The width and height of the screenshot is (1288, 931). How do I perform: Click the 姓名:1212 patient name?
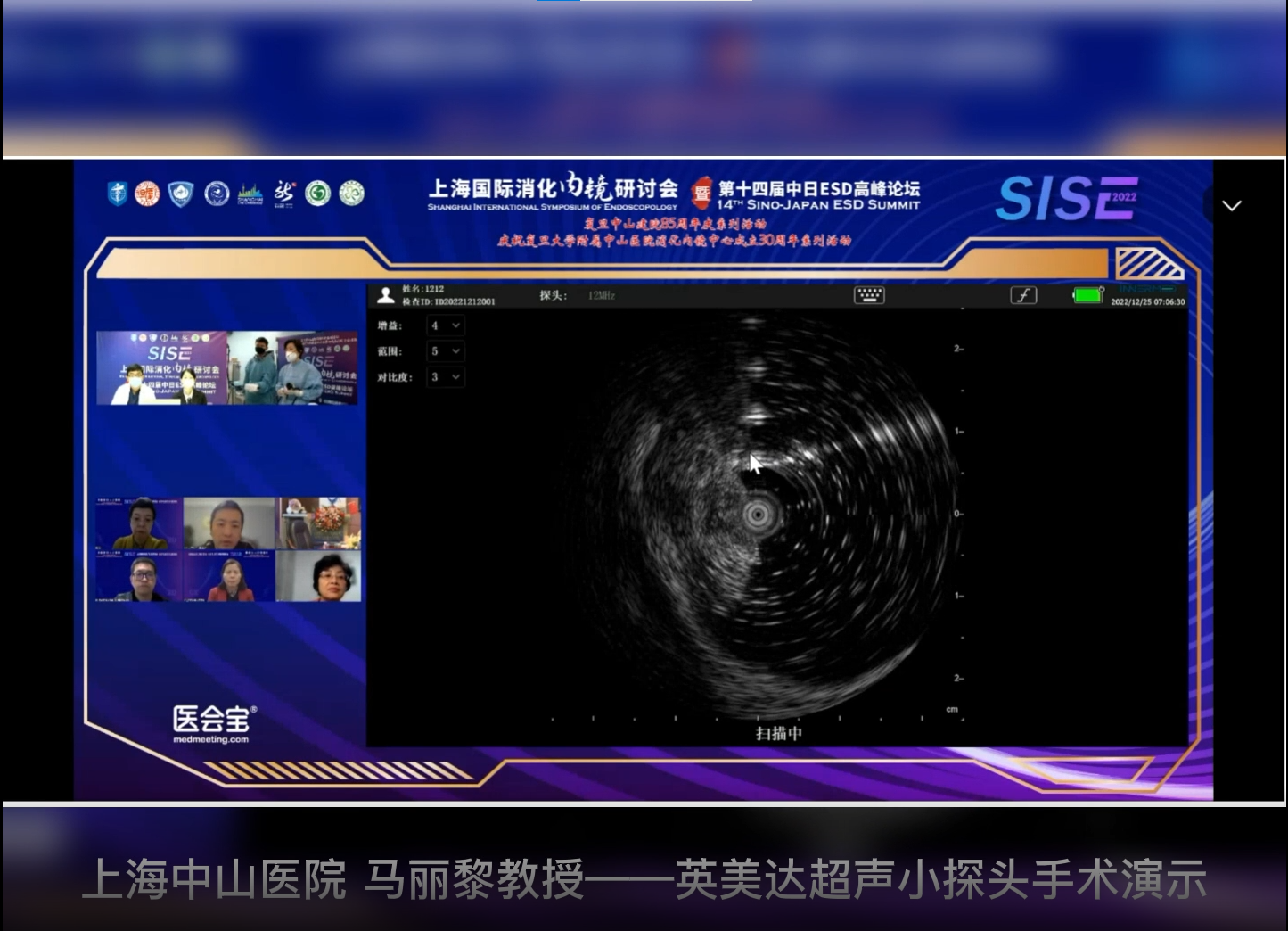(x=422, y=289)
